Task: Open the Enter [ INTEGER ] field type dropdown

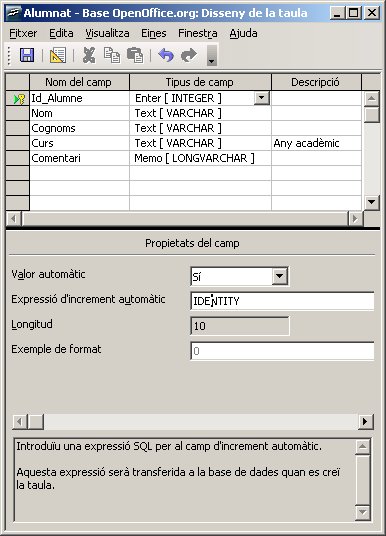Action: pyautogui.click(x=262, y=98)
